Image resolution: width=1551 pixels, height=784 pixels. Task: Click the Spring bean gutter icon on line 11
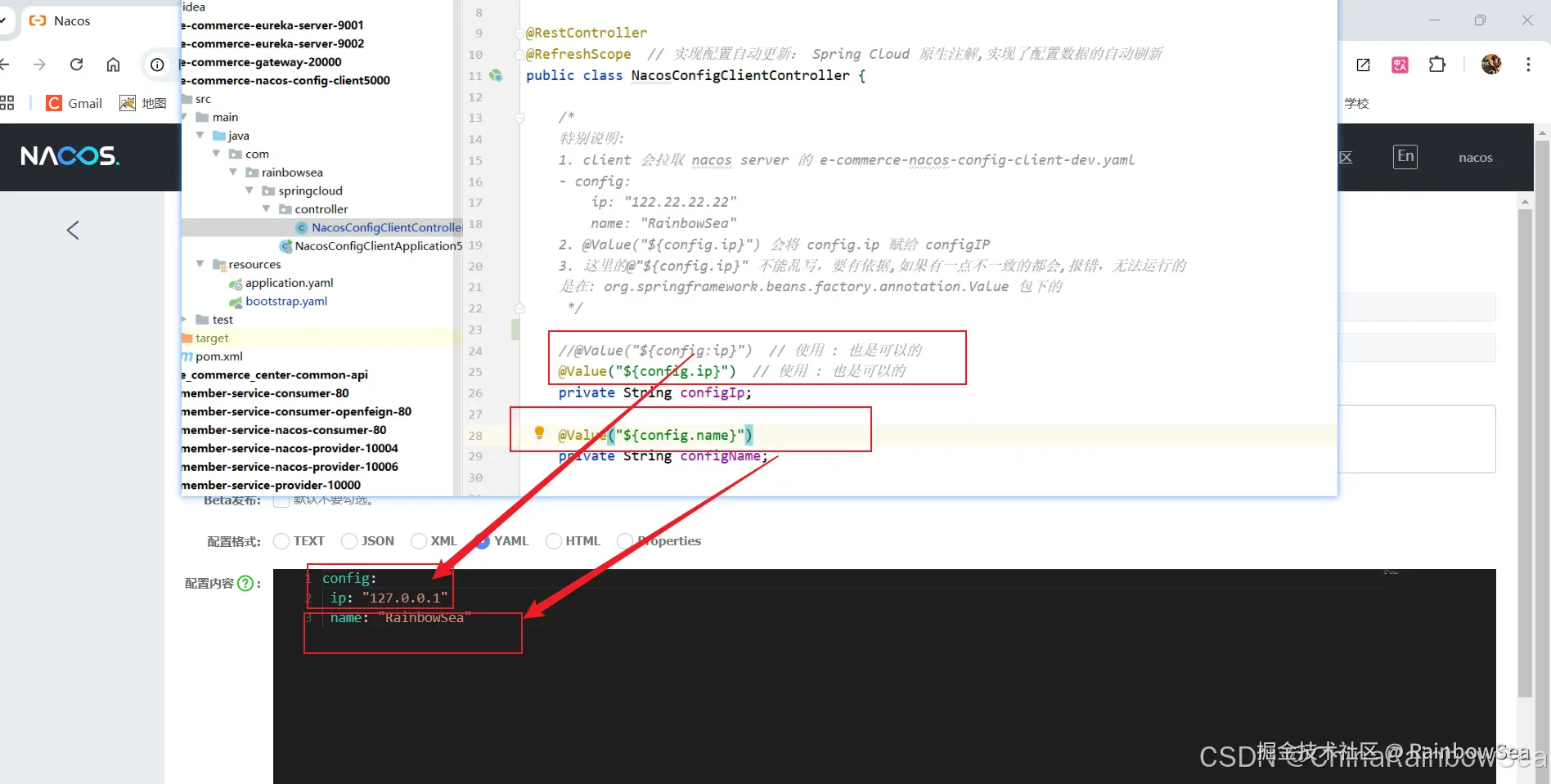tap(496, 75)
